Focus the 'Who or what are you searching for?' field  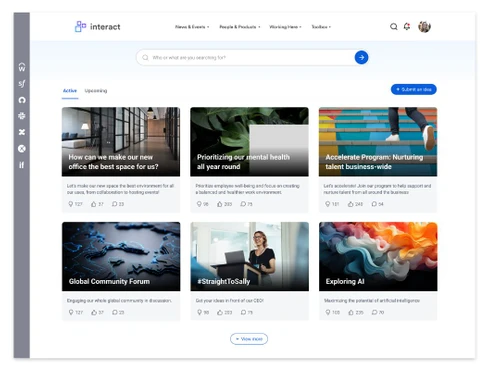pyautogui.click(x=252, y=58)
